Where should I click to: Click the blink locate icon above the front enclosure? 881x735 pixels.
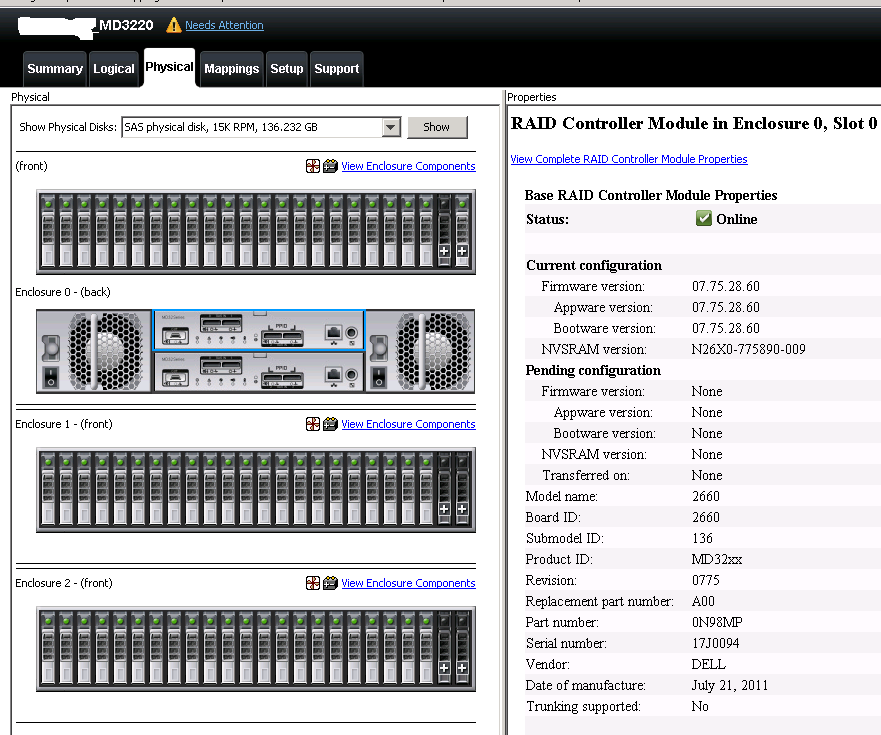tap(312, 166)
